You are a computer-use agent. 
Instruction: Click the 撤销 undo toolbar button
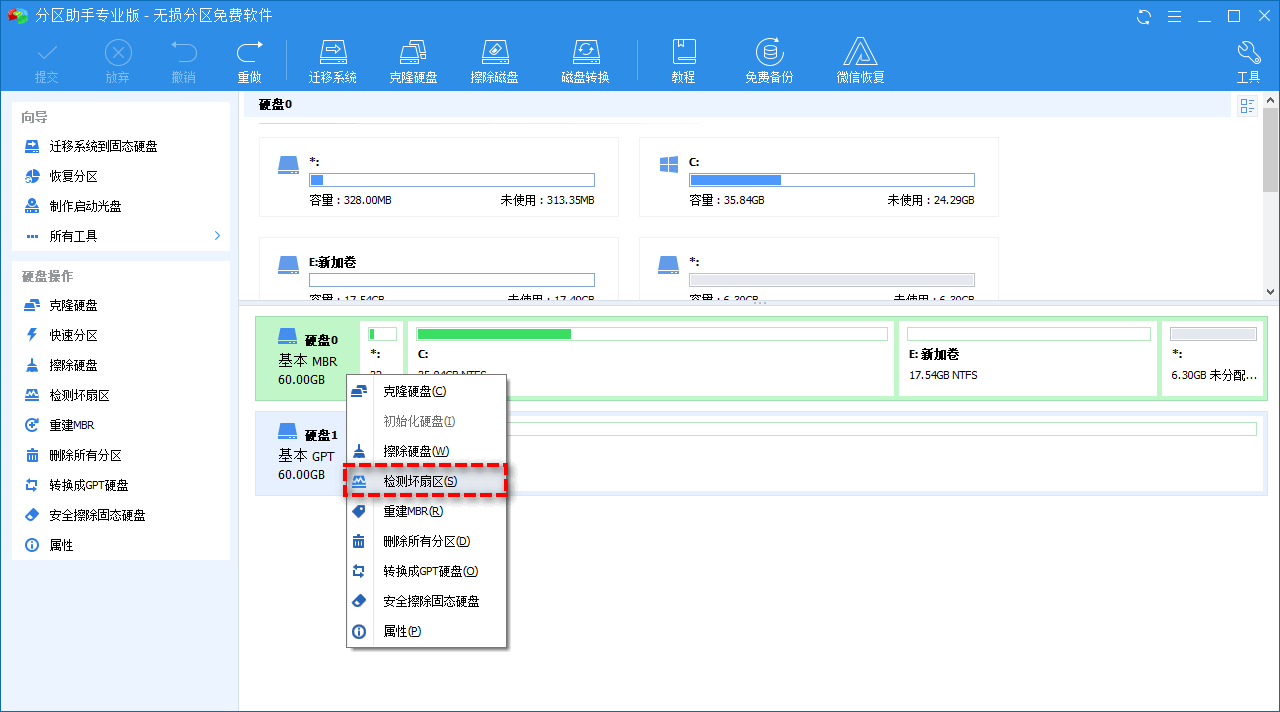(x=183, y=61)
